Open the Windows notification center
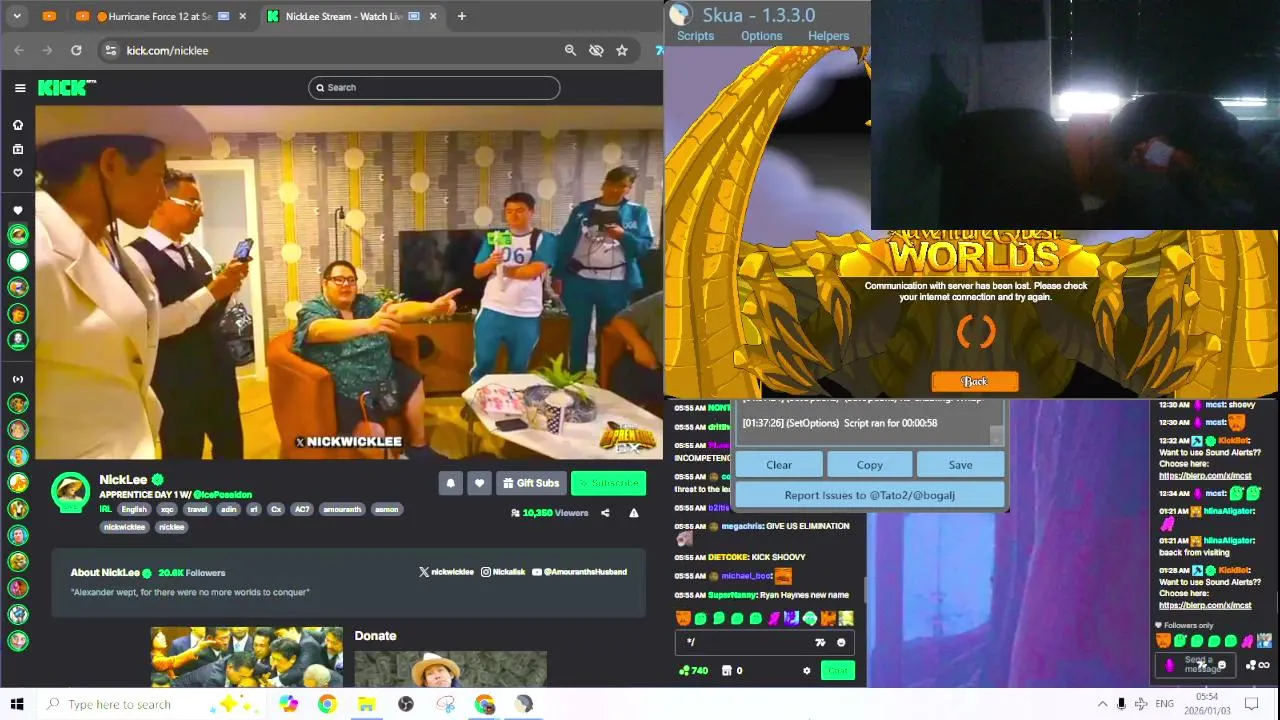 1251,704
